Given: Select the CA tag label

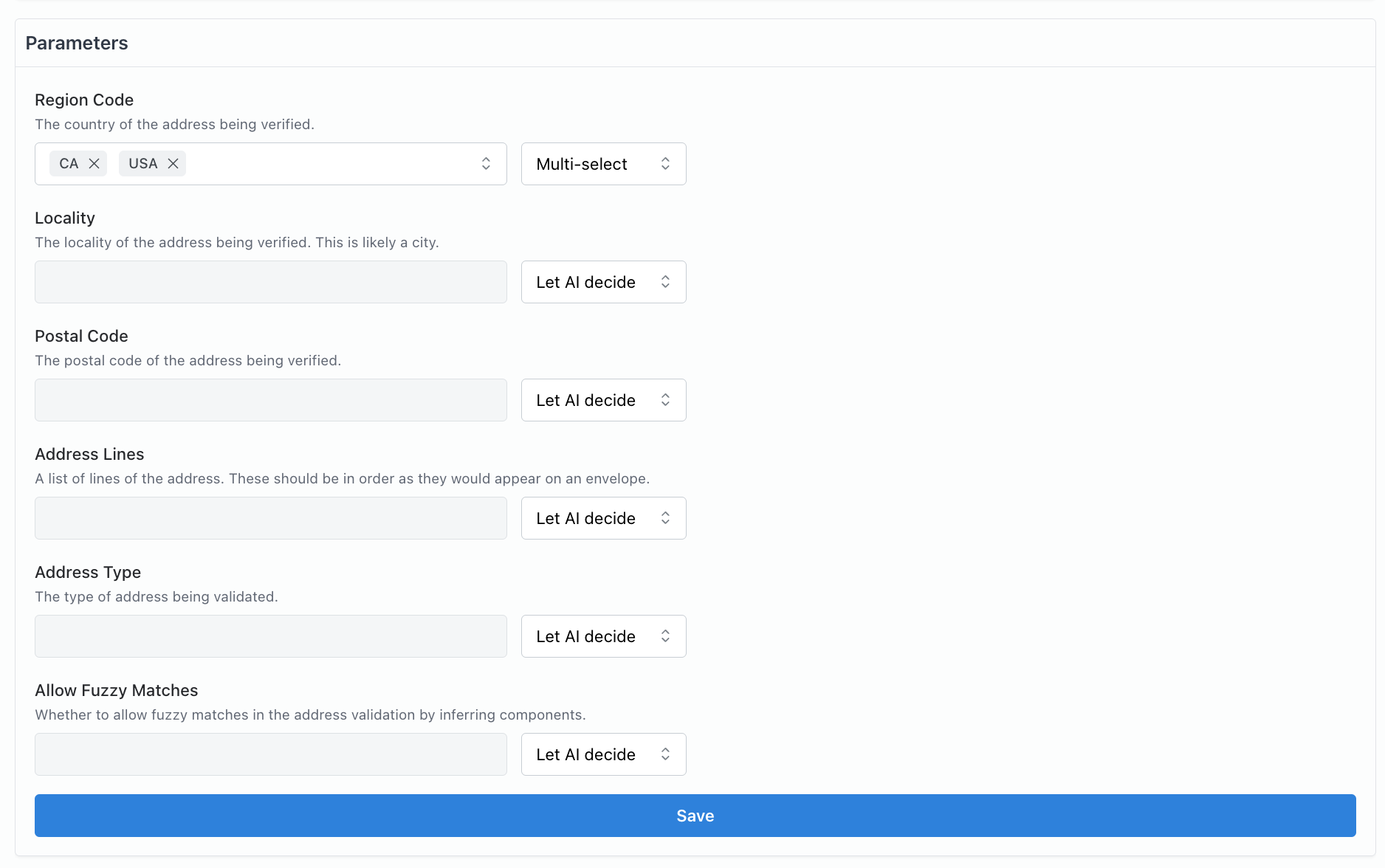Looking at the screenshot, I should (69, 164).
